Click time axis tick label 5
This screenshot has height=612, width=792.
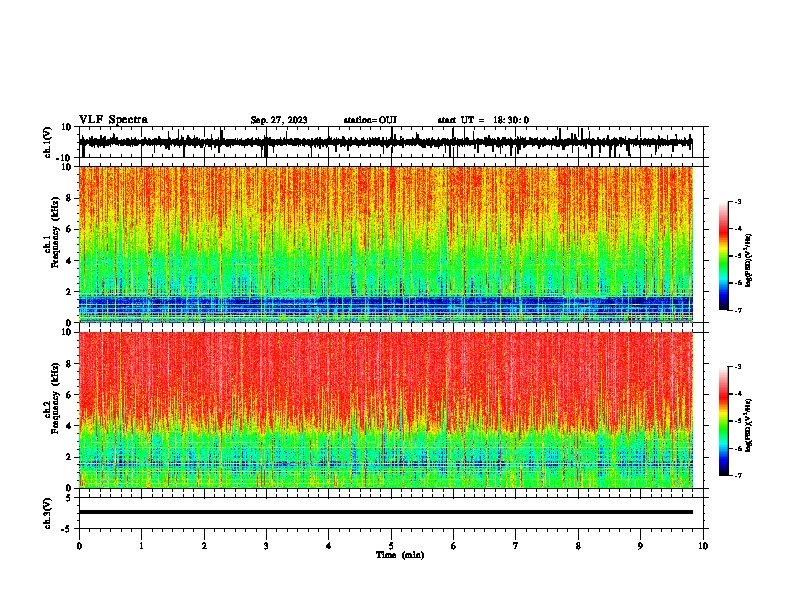click(x=391, y=546)
